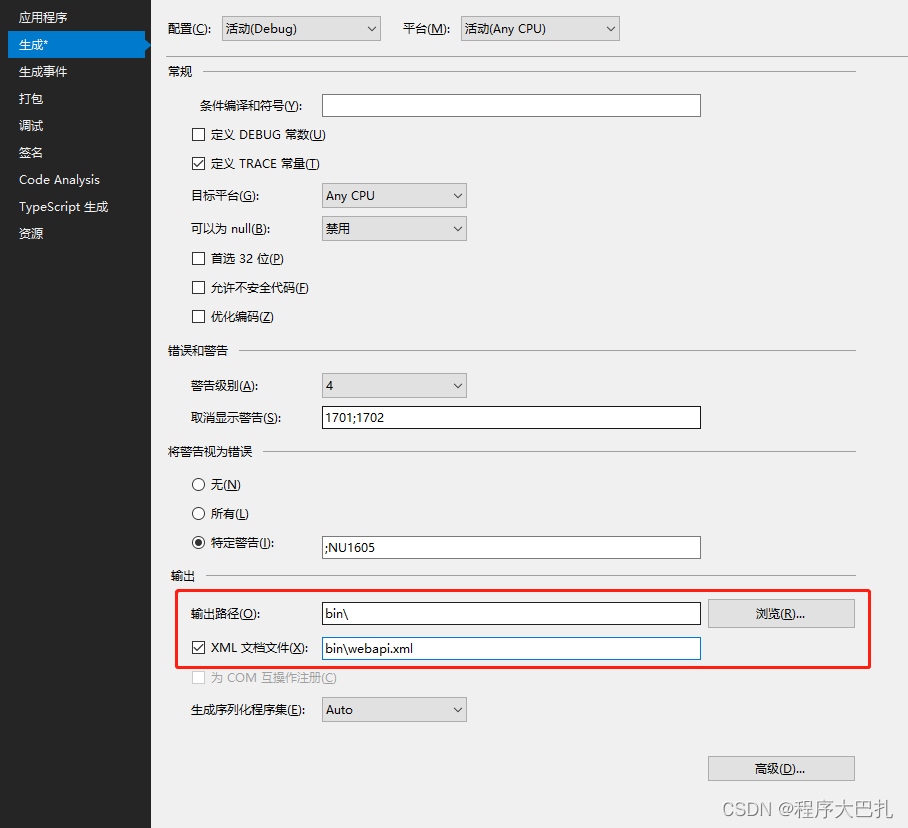Screen dimensions: 908x828
Task: Open the 生成序列化程序集 Auto dropdown
Action: 394,710
